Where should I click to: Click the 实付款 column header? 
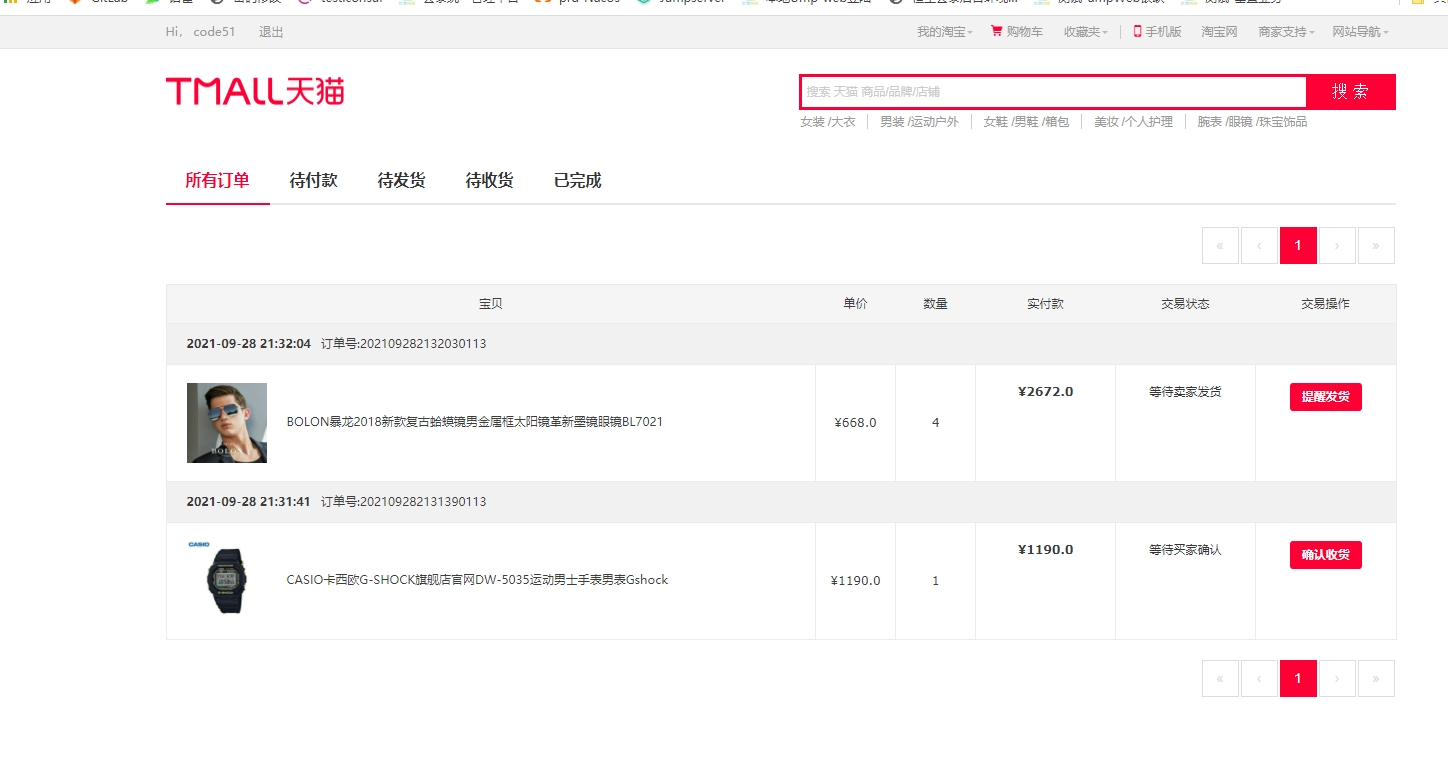[x=1045, y=304]
